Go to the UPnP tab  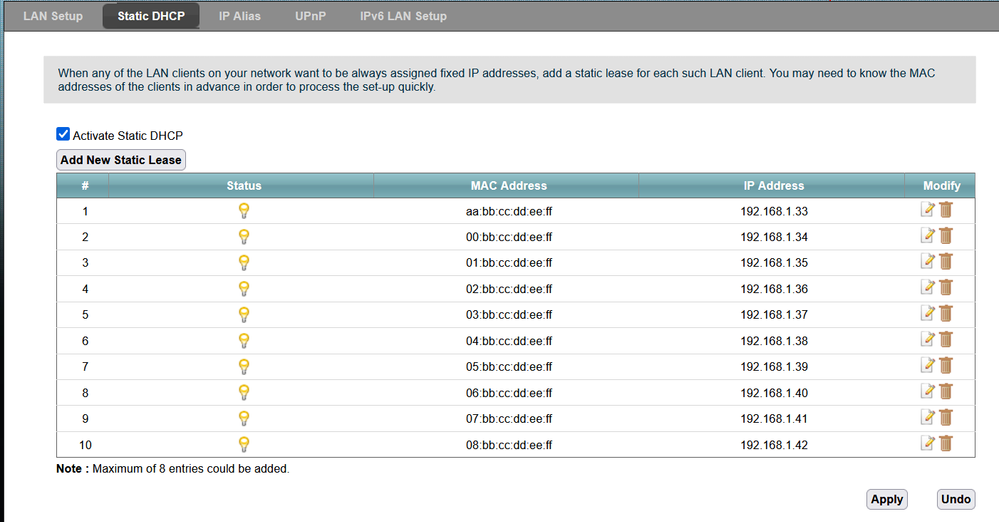coord(310,16)
